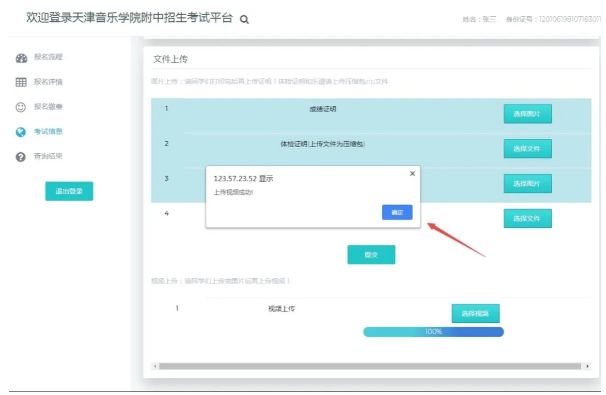Click the 退出登录 logout button
The width and height of the screenshot is (606, 395).
point(69,191)
